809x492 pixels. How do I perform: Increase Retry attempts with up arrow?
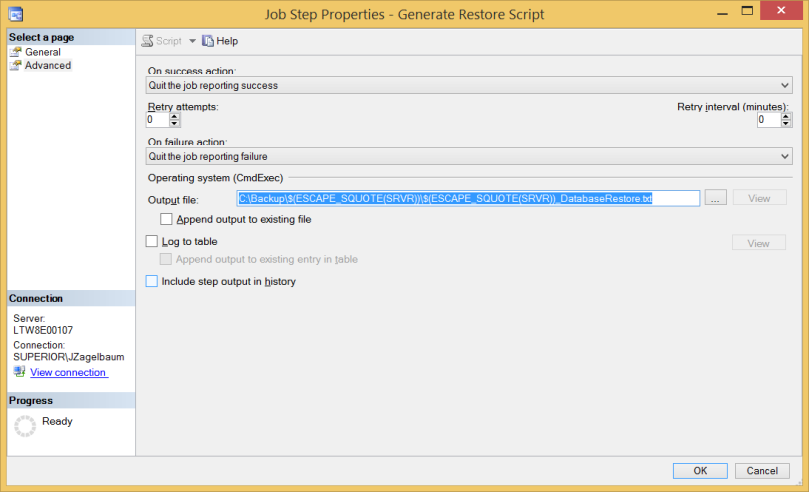click(x=174, y=117)
